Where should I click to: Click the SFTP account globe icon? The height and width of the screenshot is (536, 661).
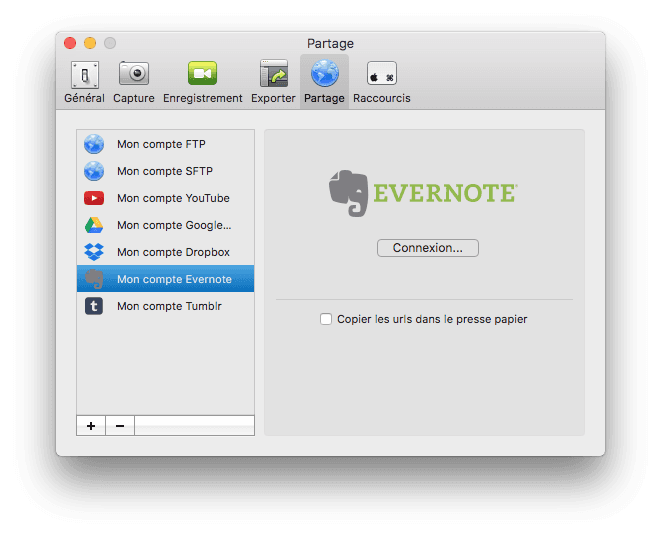94,171
